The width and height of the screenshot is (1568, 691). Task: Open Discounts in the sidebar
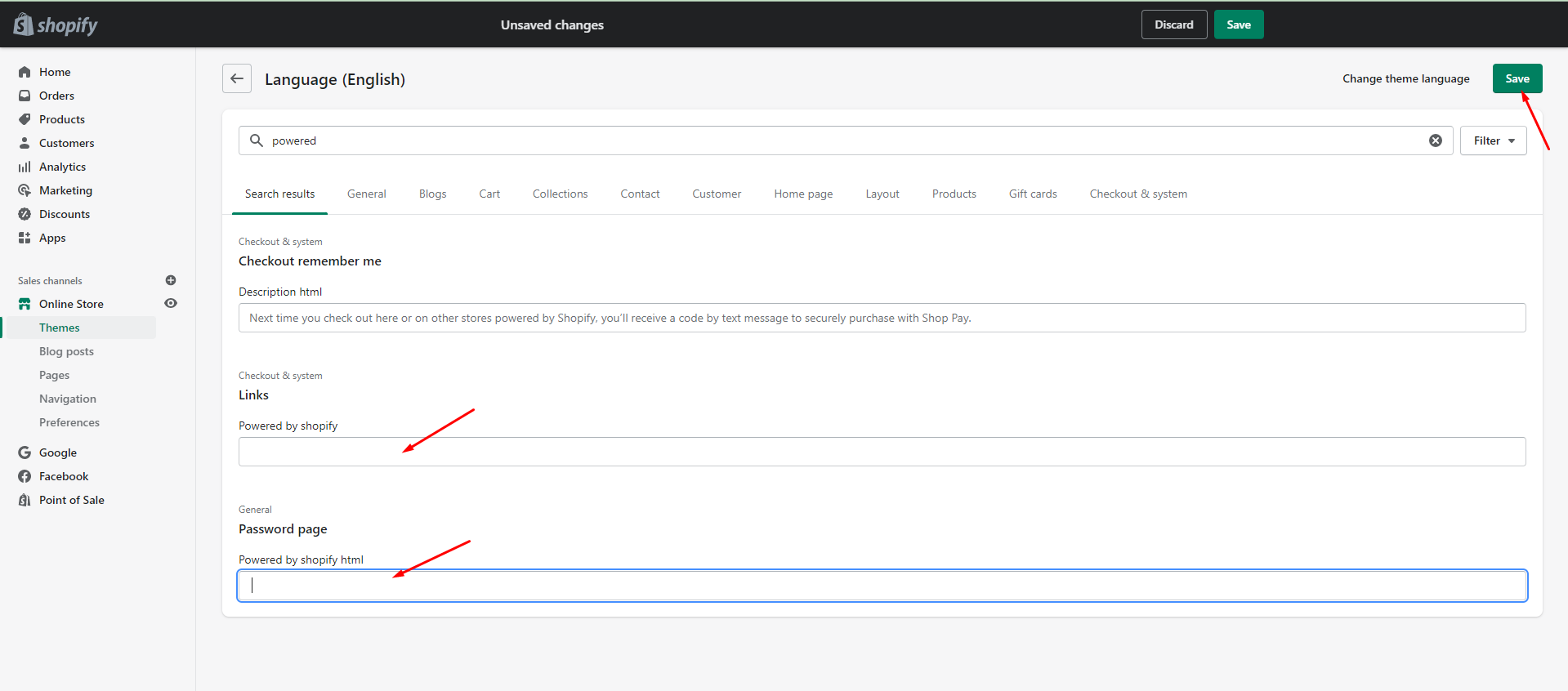pyautogui.click(x=65, y=214)
